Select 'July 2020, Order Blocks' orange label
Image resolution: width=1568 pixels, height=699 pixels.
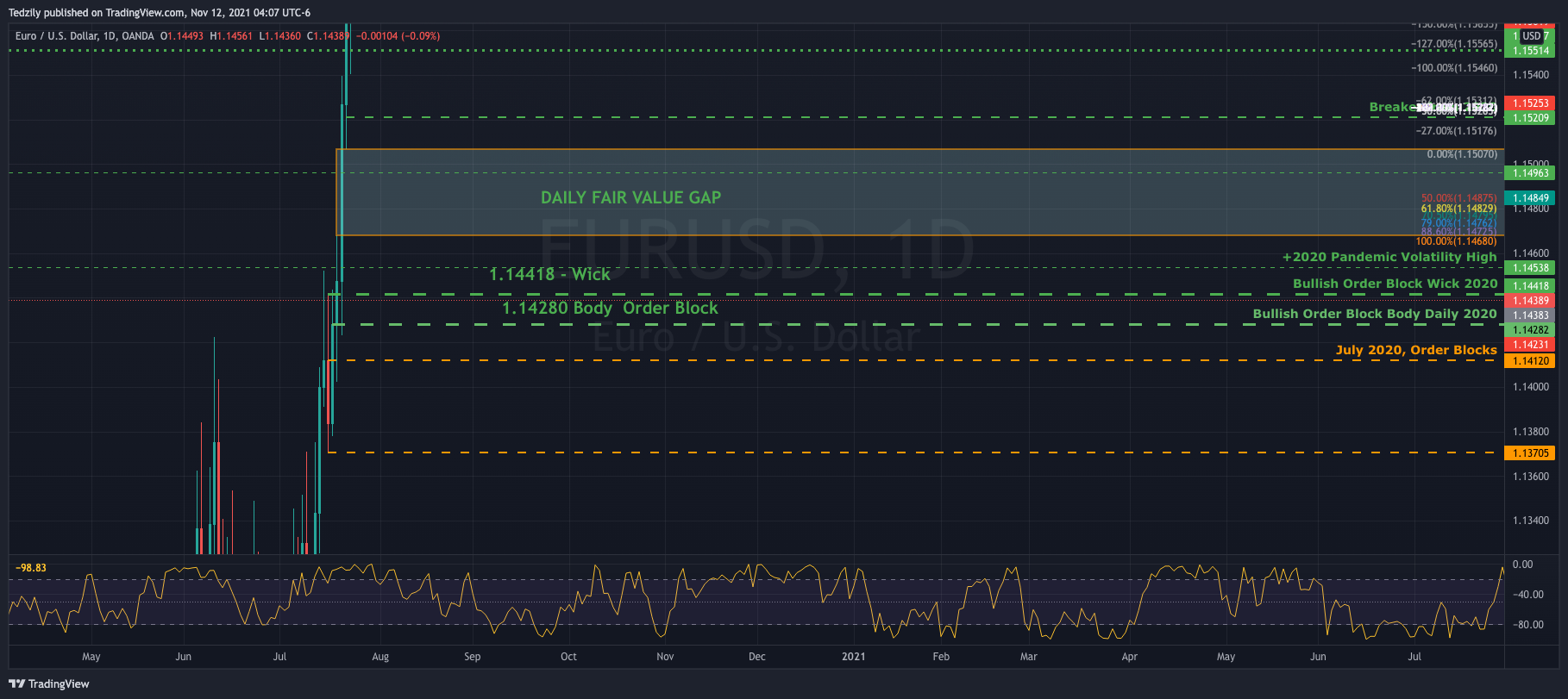coord(1416,350)
